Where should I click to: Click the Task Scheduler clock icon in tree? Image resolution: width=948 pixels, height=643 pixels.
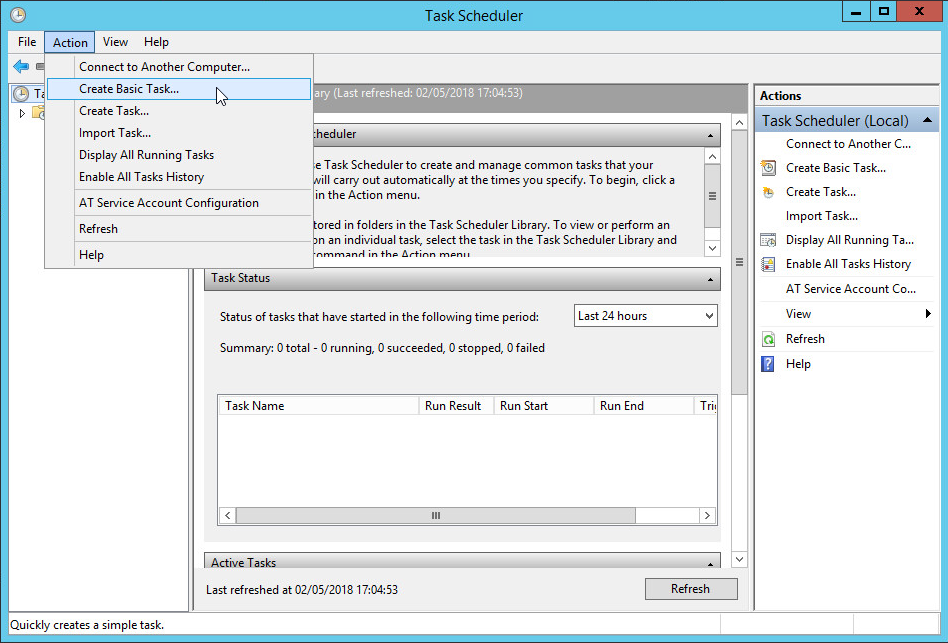(x=22, y=93)
